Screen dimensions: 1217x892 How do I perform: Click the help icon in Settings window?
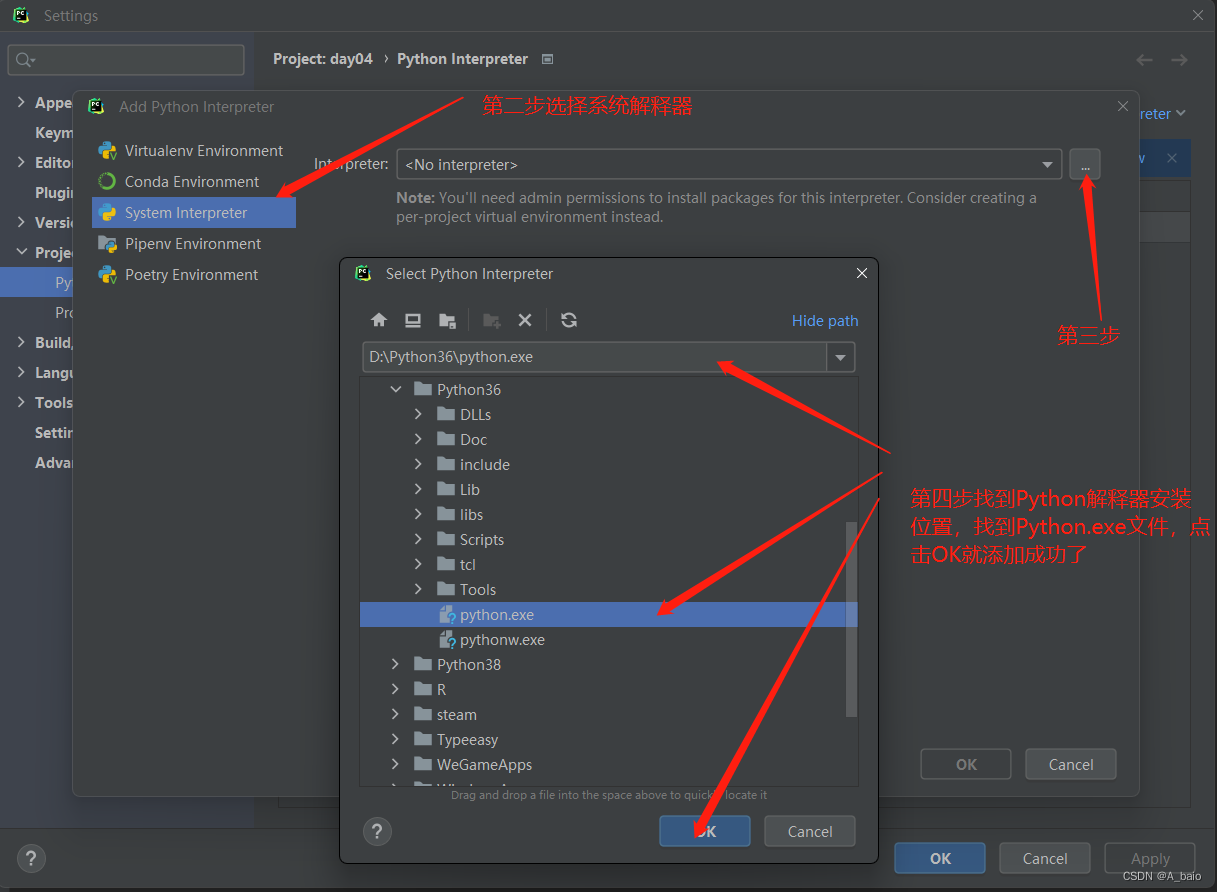click(x=31, y=858)
